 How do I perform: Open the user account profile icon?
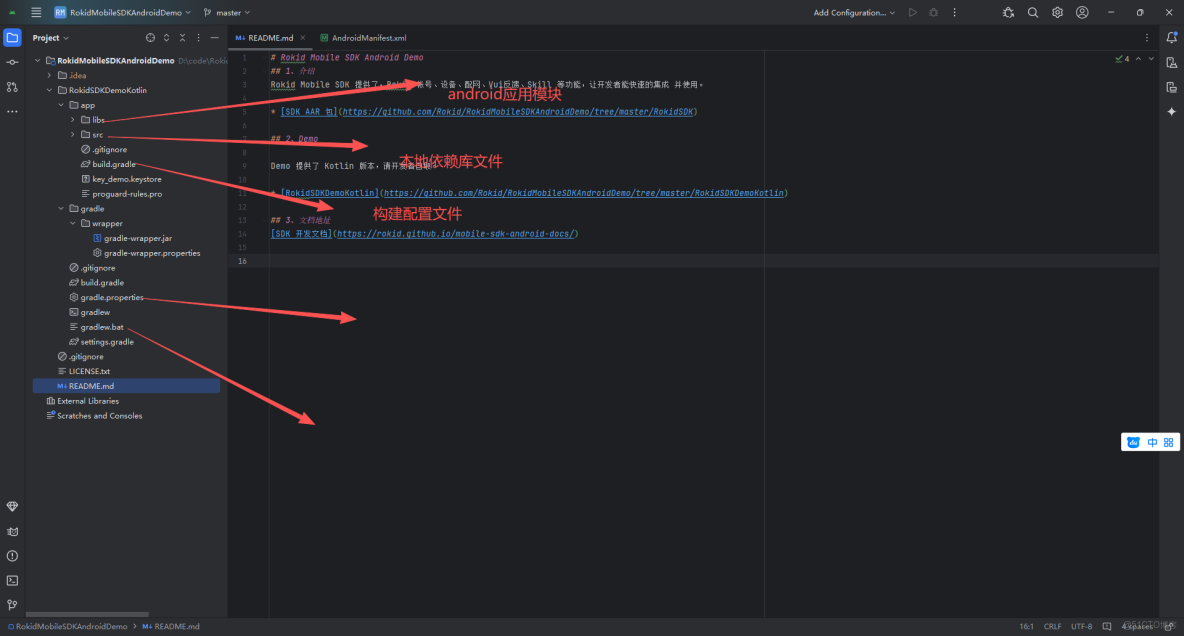(x=1081, y=12)
